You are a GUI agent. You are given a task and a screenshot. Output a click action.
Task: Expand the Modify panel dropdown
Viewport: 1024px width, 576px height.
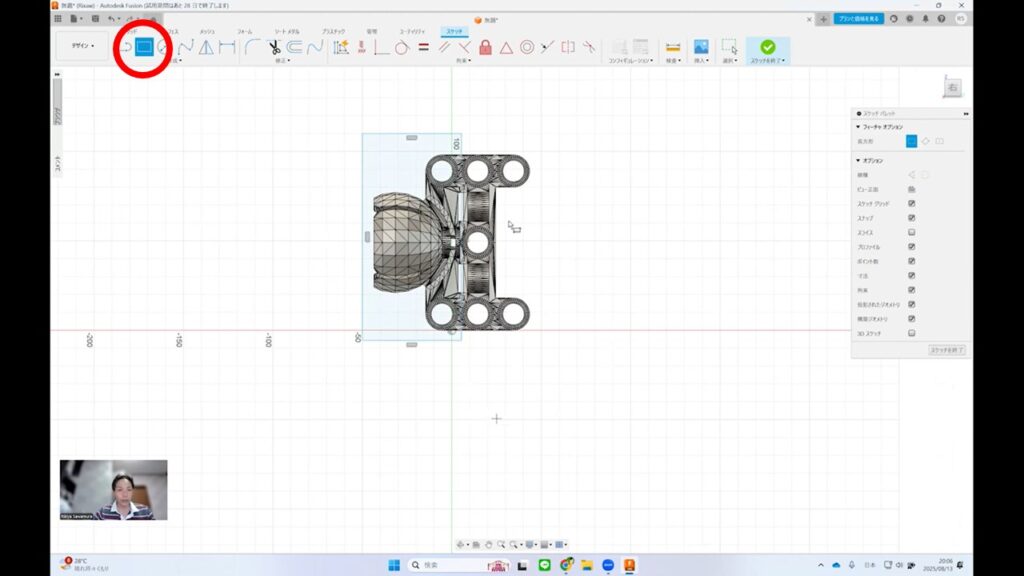coord(282,61)
